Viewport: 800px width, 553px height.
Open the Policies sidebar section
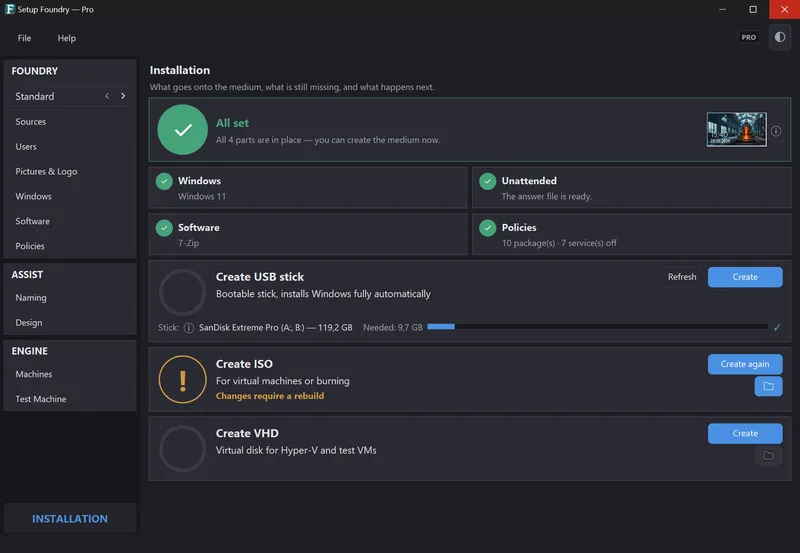(x=70, y=246)
